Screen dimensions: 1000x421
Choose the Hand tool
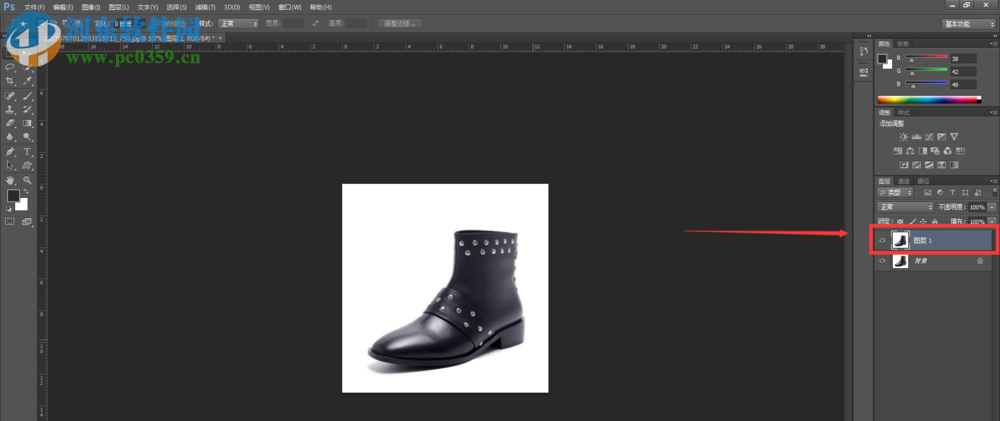point(10,180)
